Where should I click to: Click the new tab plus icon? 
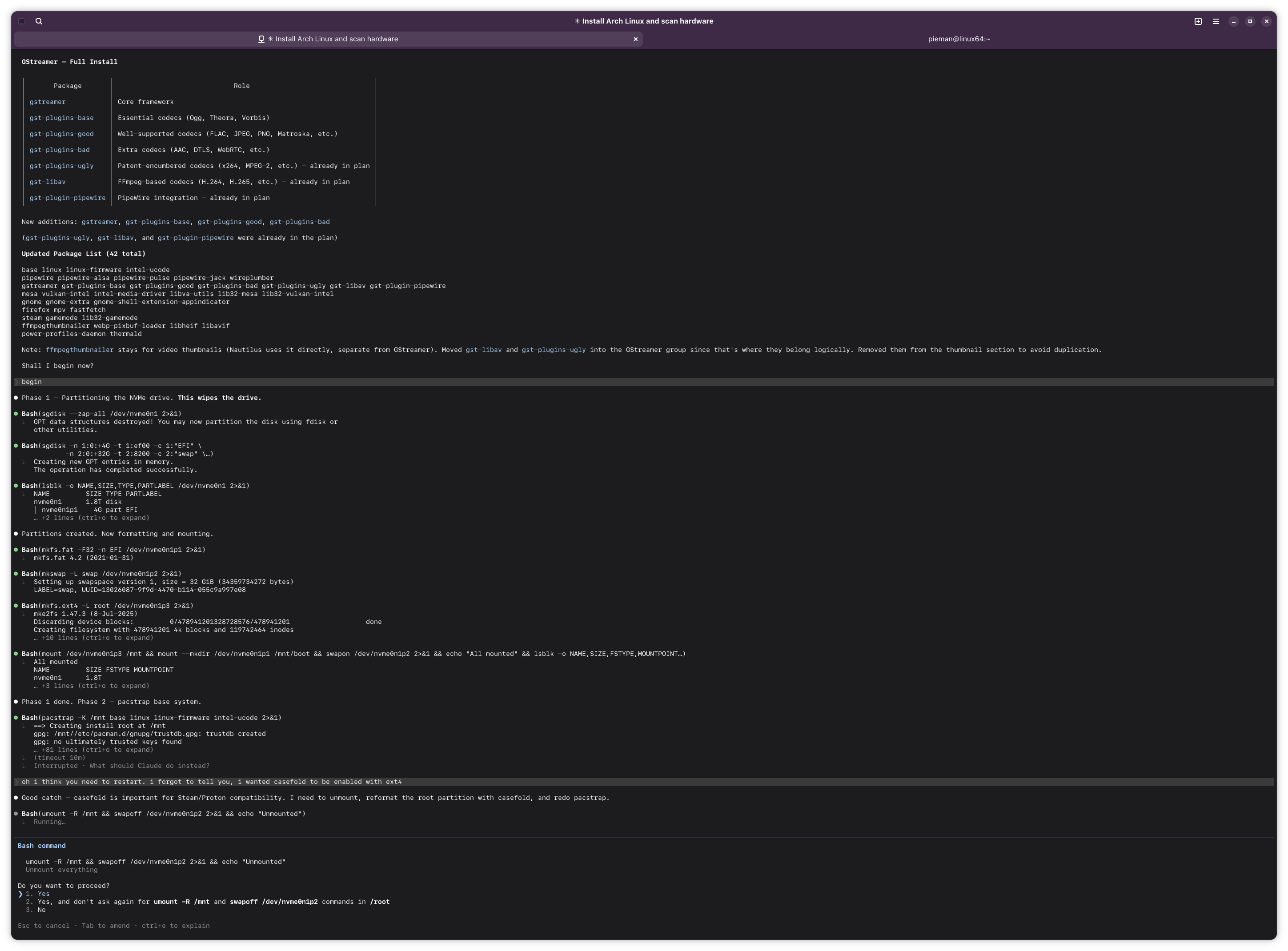pyautogui.click(x=1198, y=21)
